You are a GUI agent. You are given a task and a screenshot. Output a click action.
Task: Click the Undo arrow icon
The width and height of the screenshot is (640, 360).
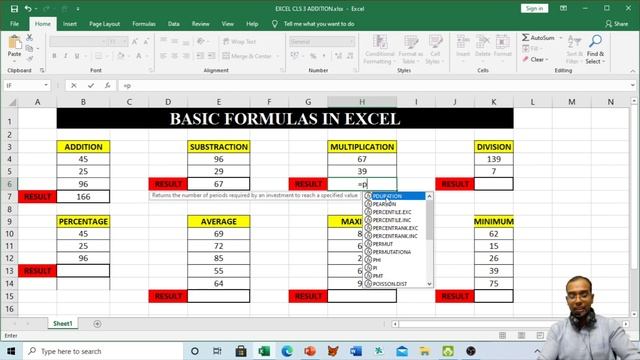tap(28, 9)
